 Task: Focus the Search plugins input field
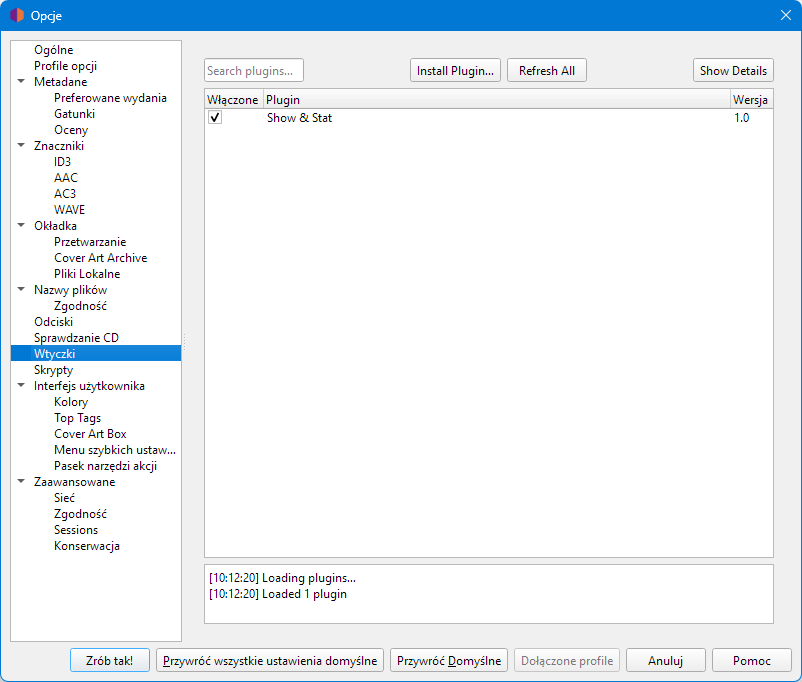253,71
